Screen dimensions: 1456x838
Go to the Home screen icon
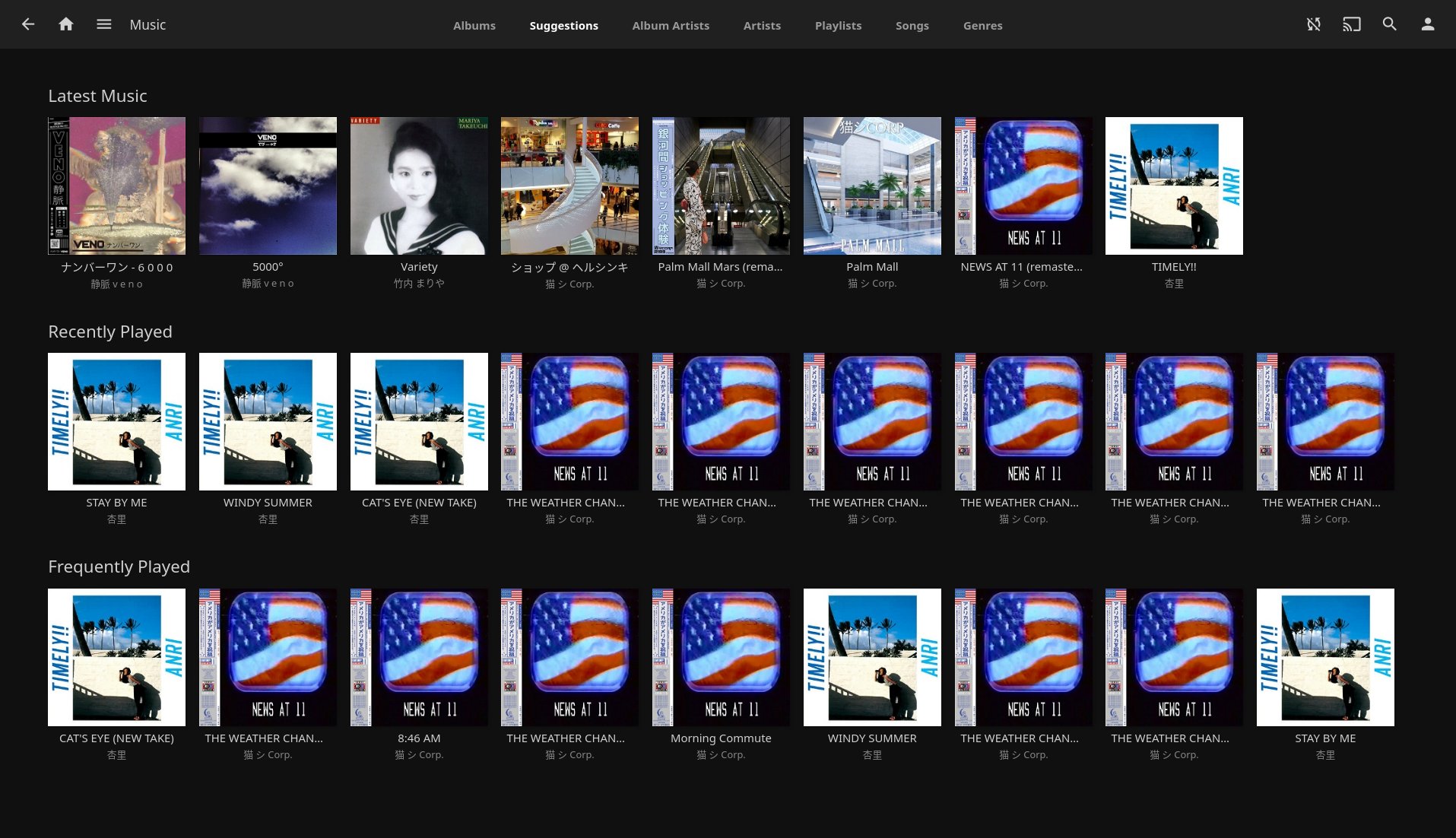point(66,24)
